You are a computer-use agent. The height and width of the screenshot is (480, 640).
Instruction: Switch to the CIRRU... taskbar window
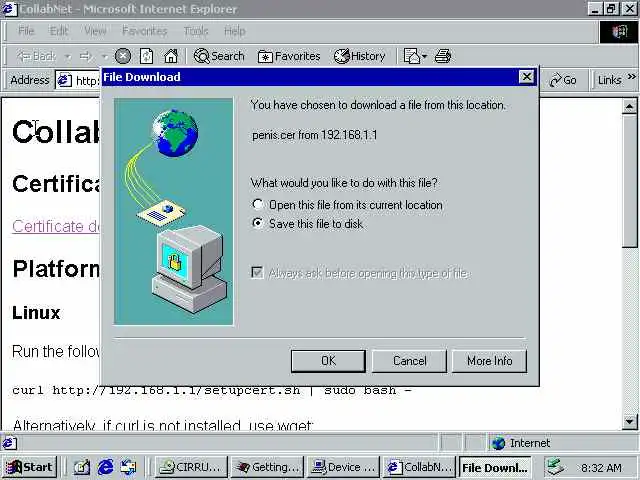[x=191, y=467]
